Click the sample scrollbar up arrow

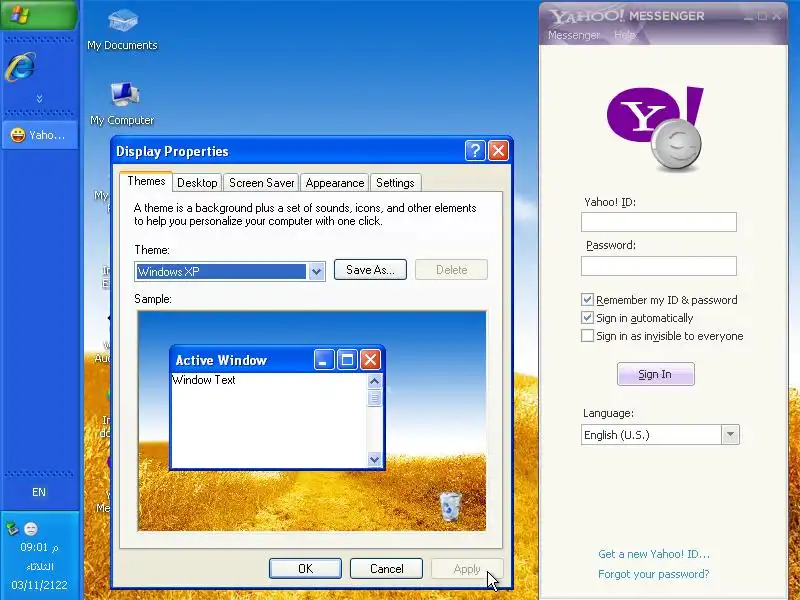point(374,381)
